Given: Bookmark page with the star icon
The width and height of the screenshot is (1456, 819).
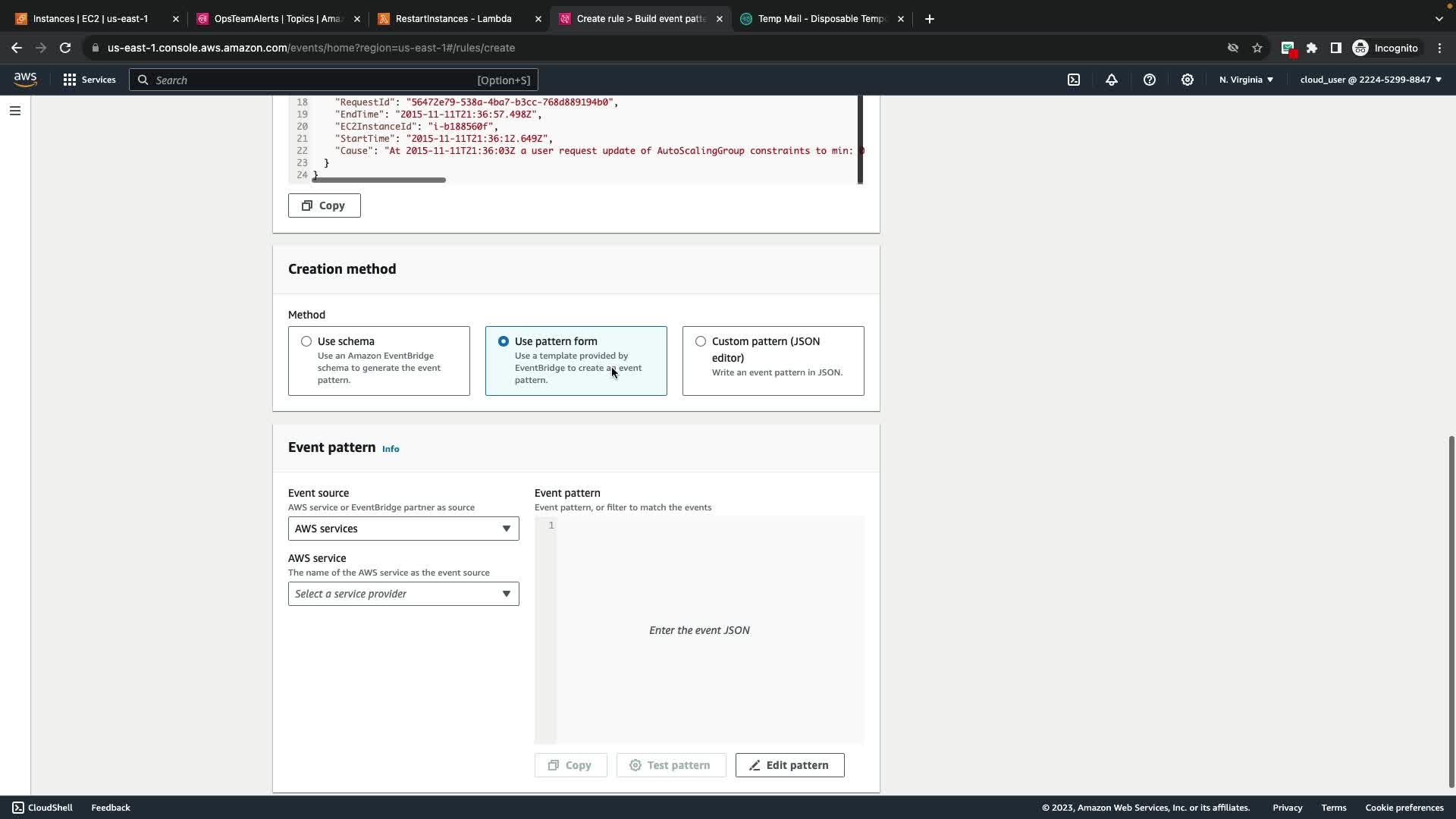Looking at the screenshot, I should click(1257, 48).
